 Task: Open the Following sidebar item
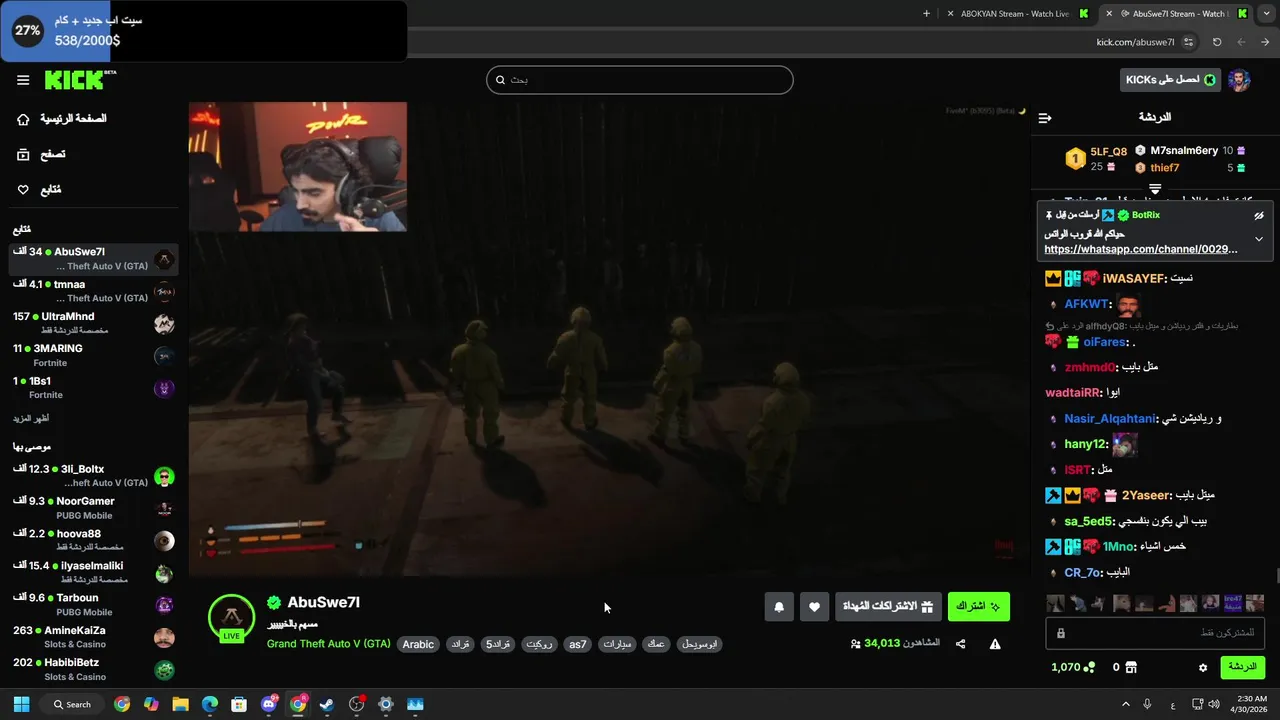coord(39,190)
